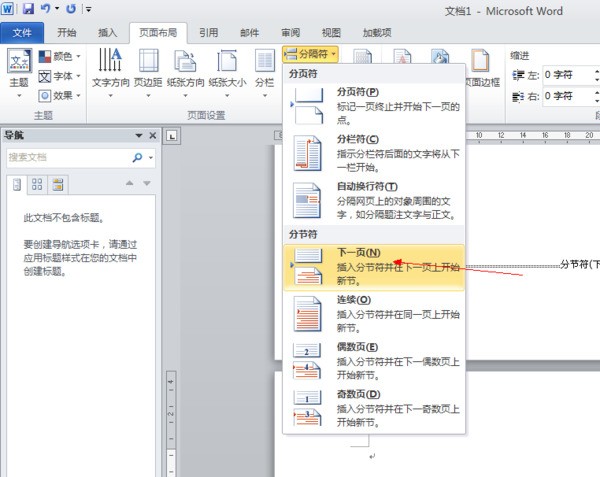
Task: Click the text 此文档不包含标题。
Action: coord(64,218)
